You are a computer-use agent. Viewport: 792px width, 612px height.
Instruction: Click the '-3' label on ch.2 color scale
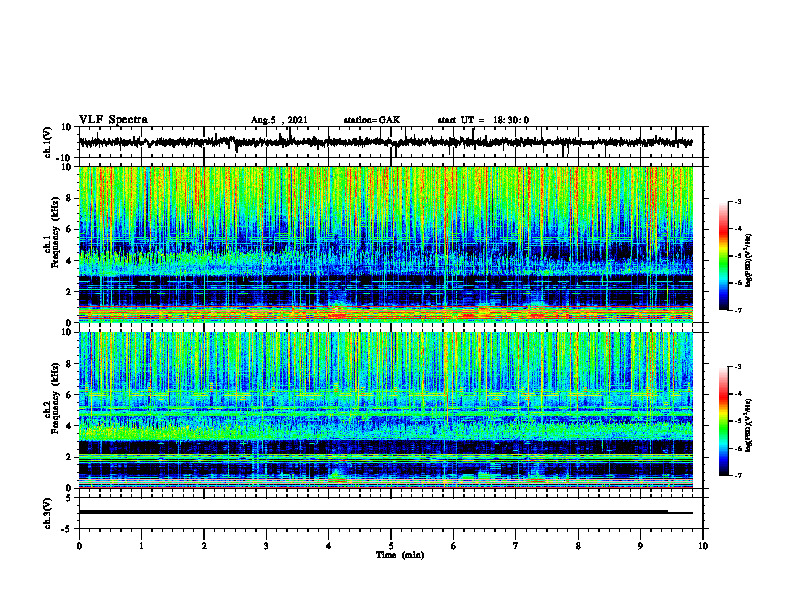737,367
